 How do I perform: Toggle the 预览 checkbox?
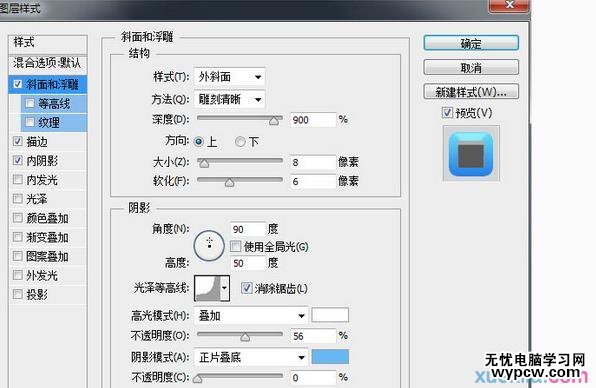447,112
